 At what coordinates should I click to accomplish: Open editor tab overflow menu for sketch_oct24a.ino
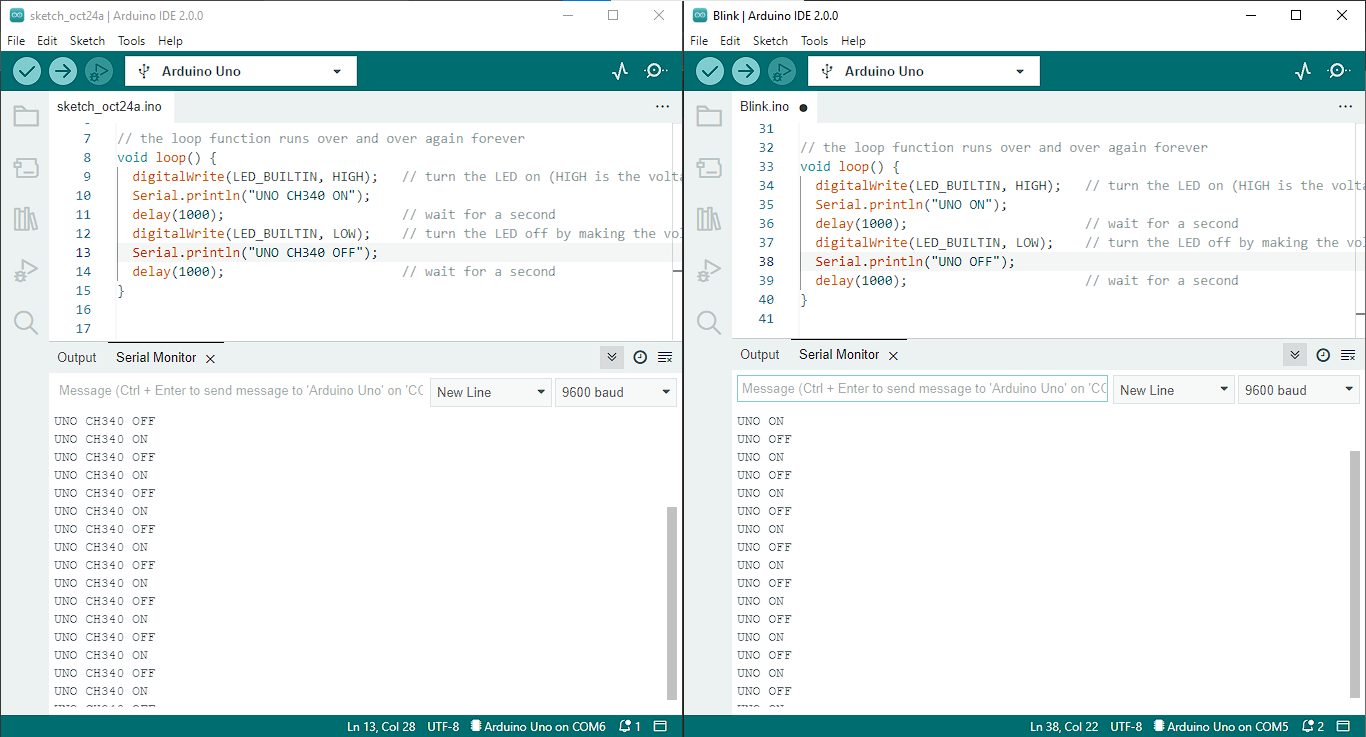(662, 106)
